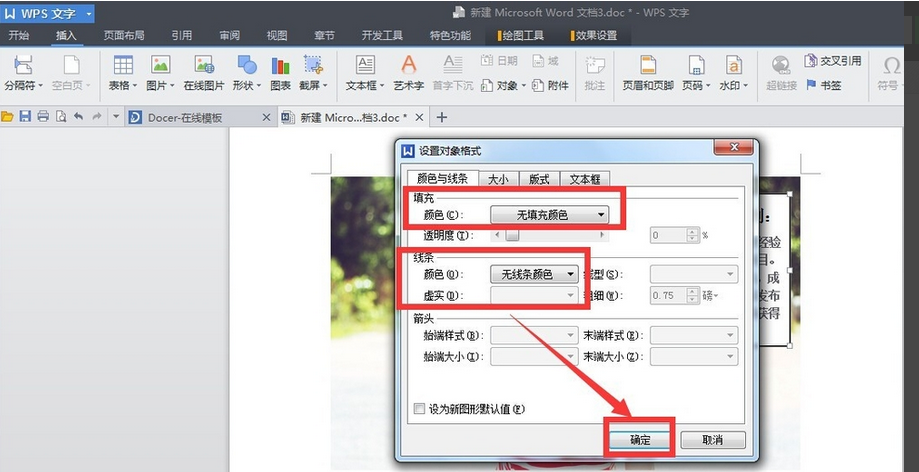Switch to the 开始 ribbon tab
This screenshot has width=919, height=472.
coord(18,36)
